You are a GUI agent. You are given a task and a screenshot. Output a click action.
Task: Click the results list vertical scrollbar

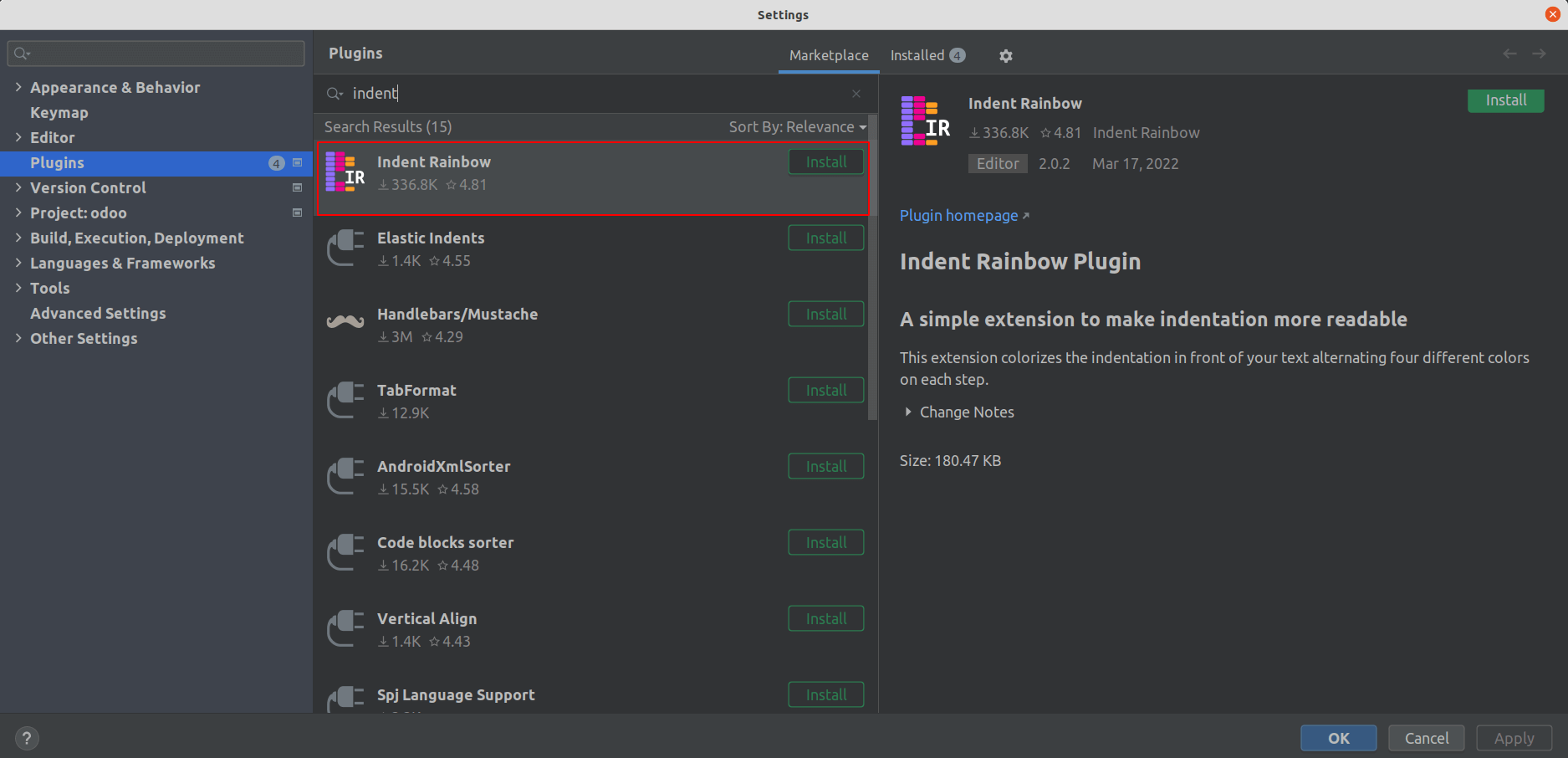[x=873, y=268]
